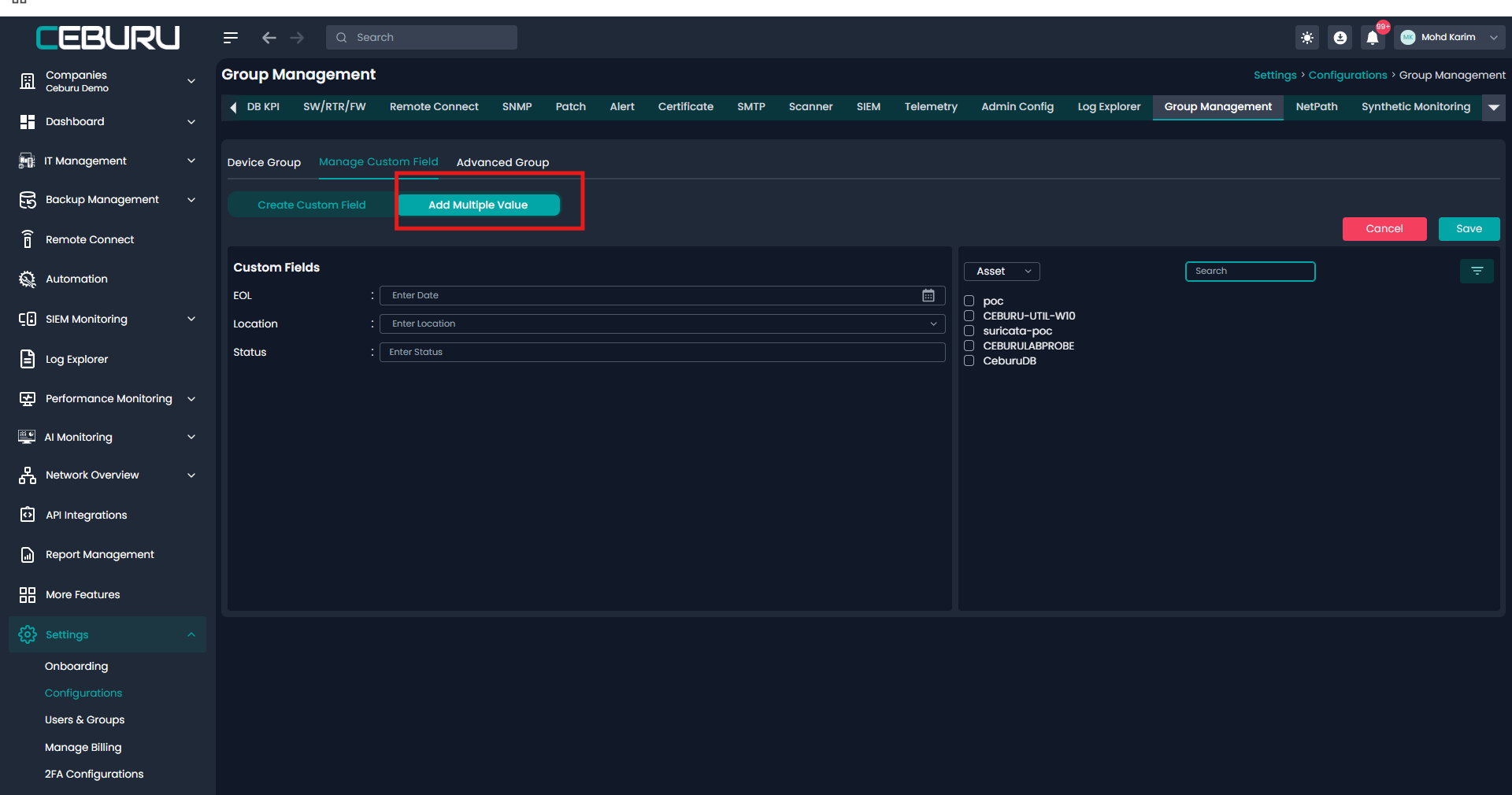1512x795 pixels.
Task: Click the red Cancel button
Action: pyautogui.click(x=1384, y=229)
